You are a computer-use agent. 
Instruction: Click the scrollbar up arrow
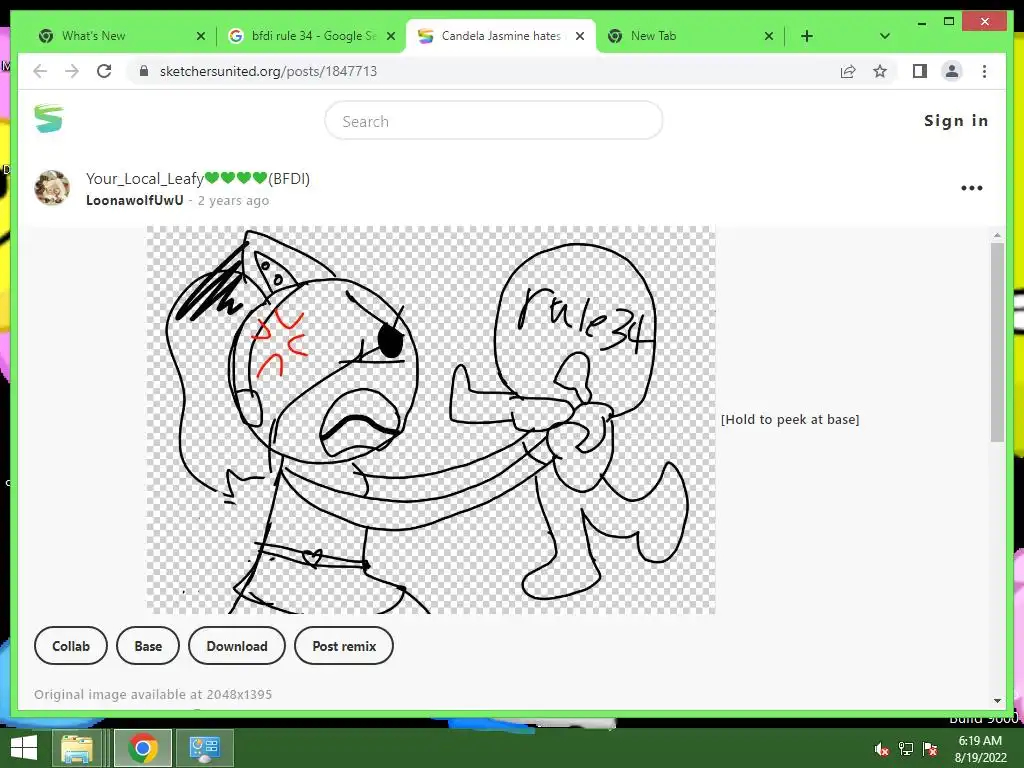point(997,235)
